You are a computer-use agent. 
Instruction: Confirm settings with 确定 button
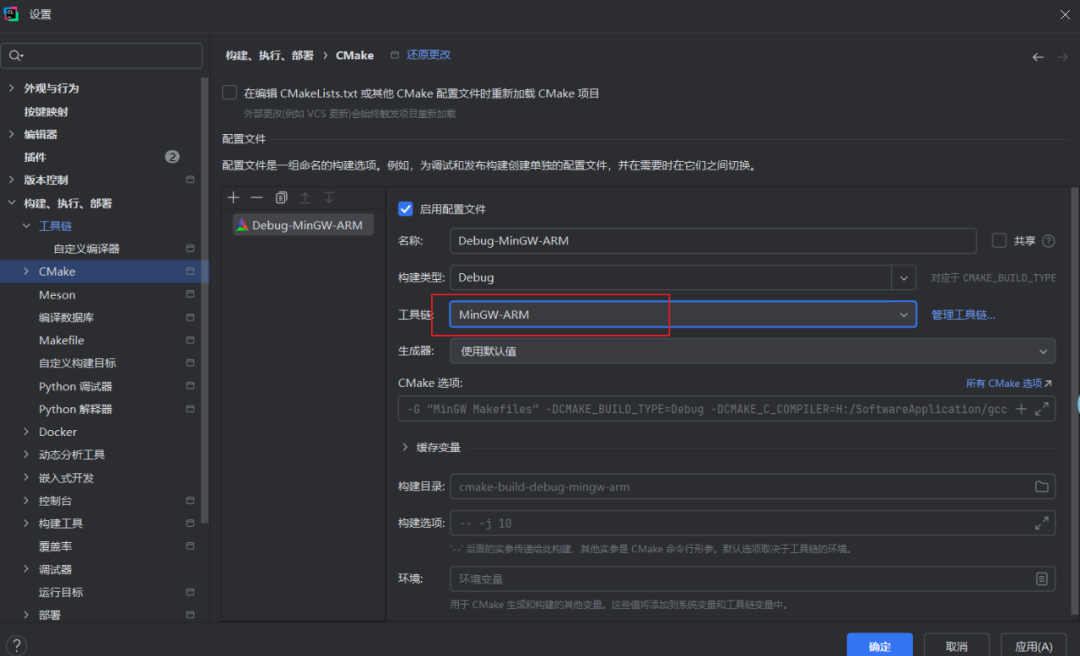click(879, 646)
